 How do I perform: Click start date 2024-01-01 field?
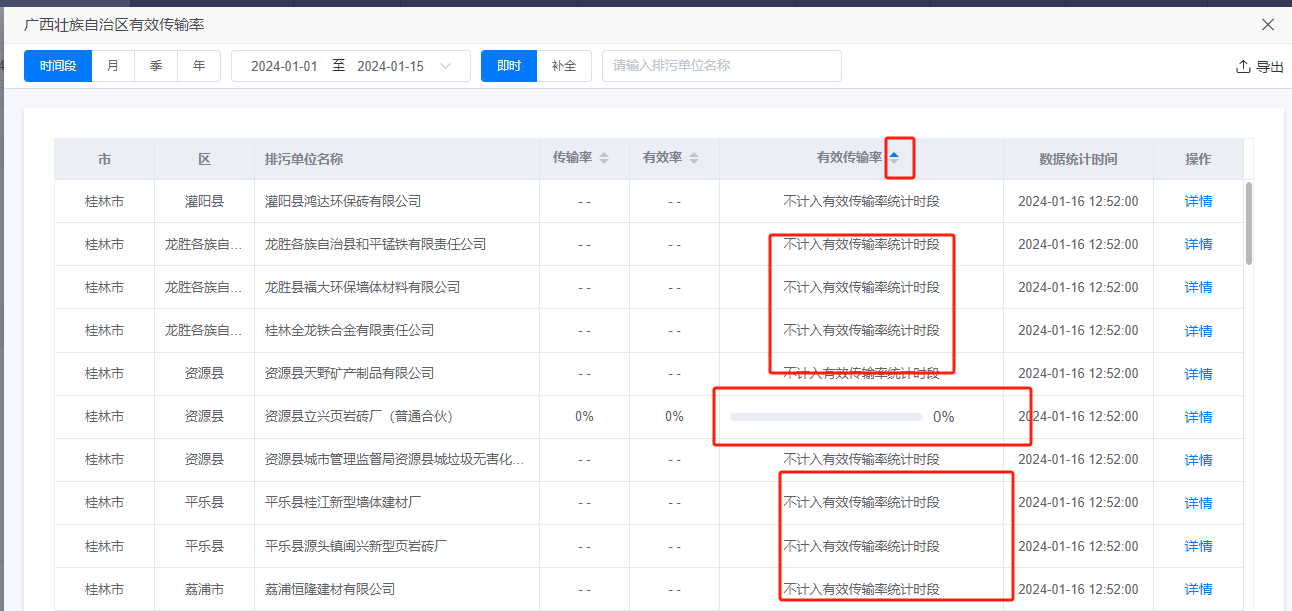284,66
